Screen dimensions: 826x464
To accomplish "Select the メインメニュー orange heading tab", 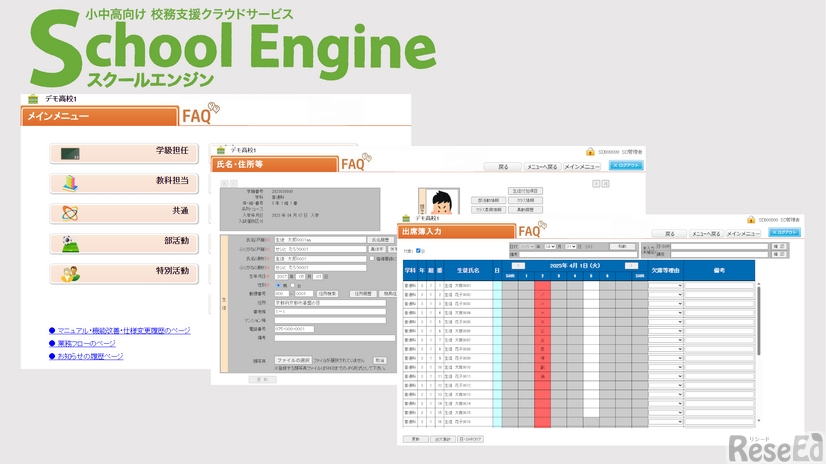I will [x=100, y=116].
